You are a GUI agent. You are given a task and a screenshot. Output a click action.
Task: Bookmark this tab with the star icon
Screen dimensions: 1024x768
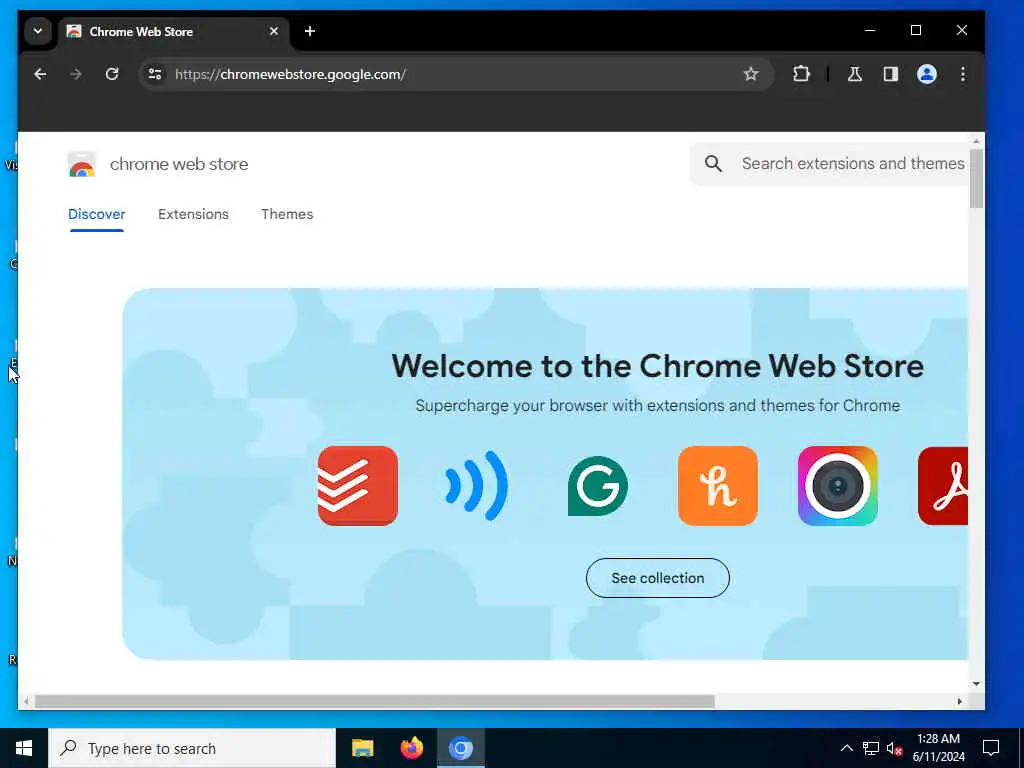(751, 74)
